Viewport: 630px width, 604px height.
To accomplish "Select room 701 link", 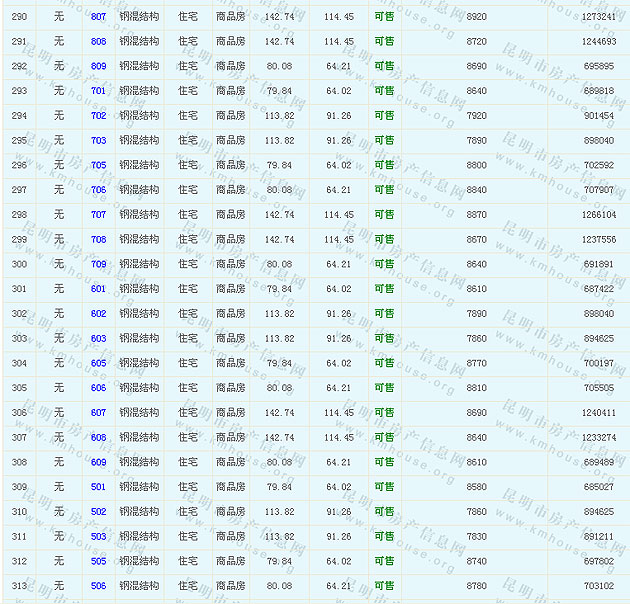I will point(98,91).
